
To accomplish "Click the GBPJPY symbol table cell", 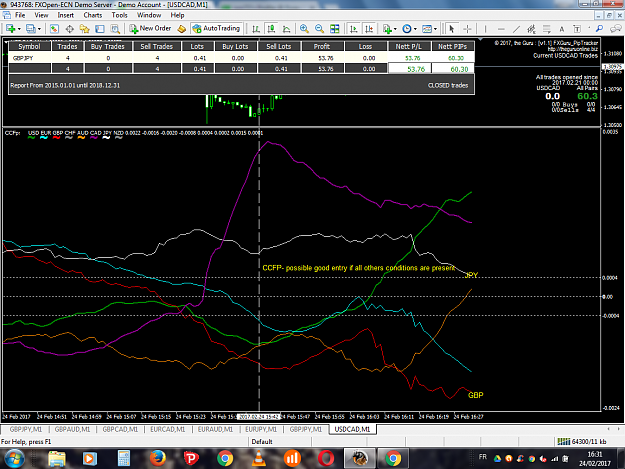I will click(29, 58).
